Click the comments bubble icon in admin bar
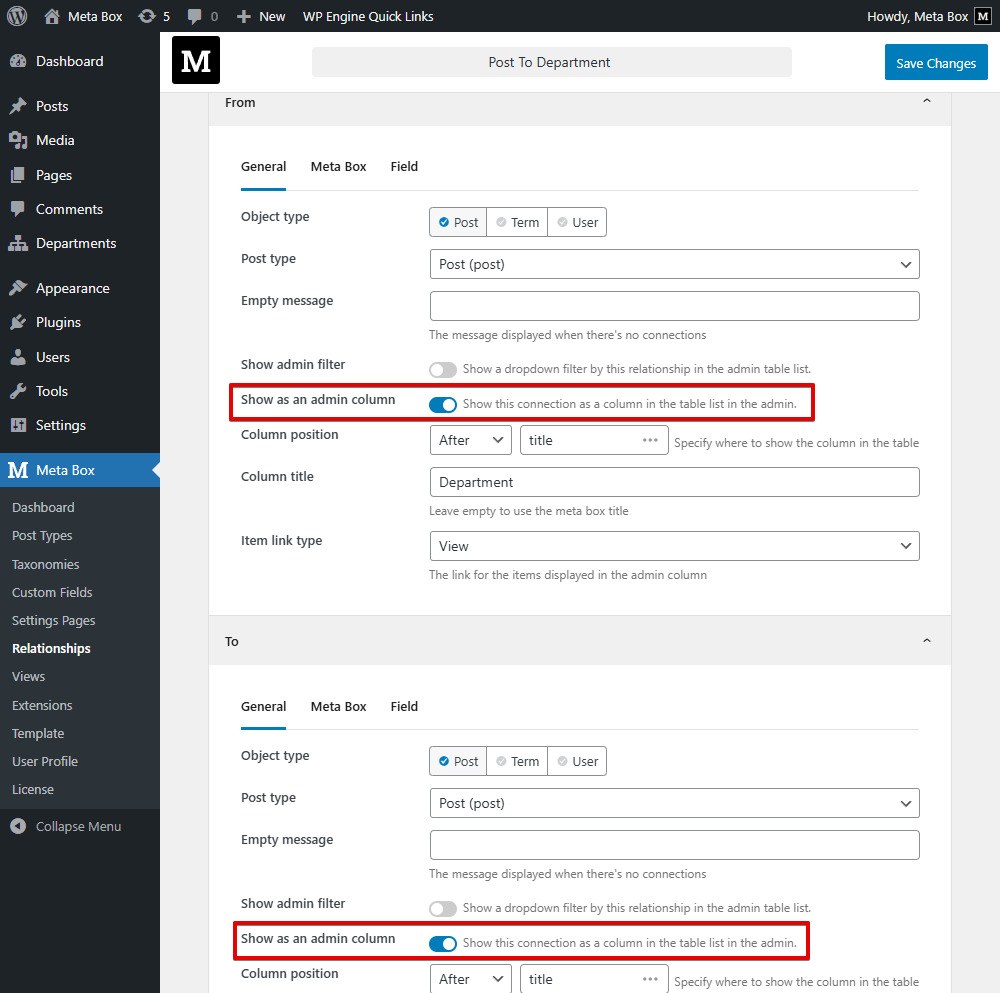Viewport: 1000px width, 993px height. pyautogui.click(x=196, y=15)
